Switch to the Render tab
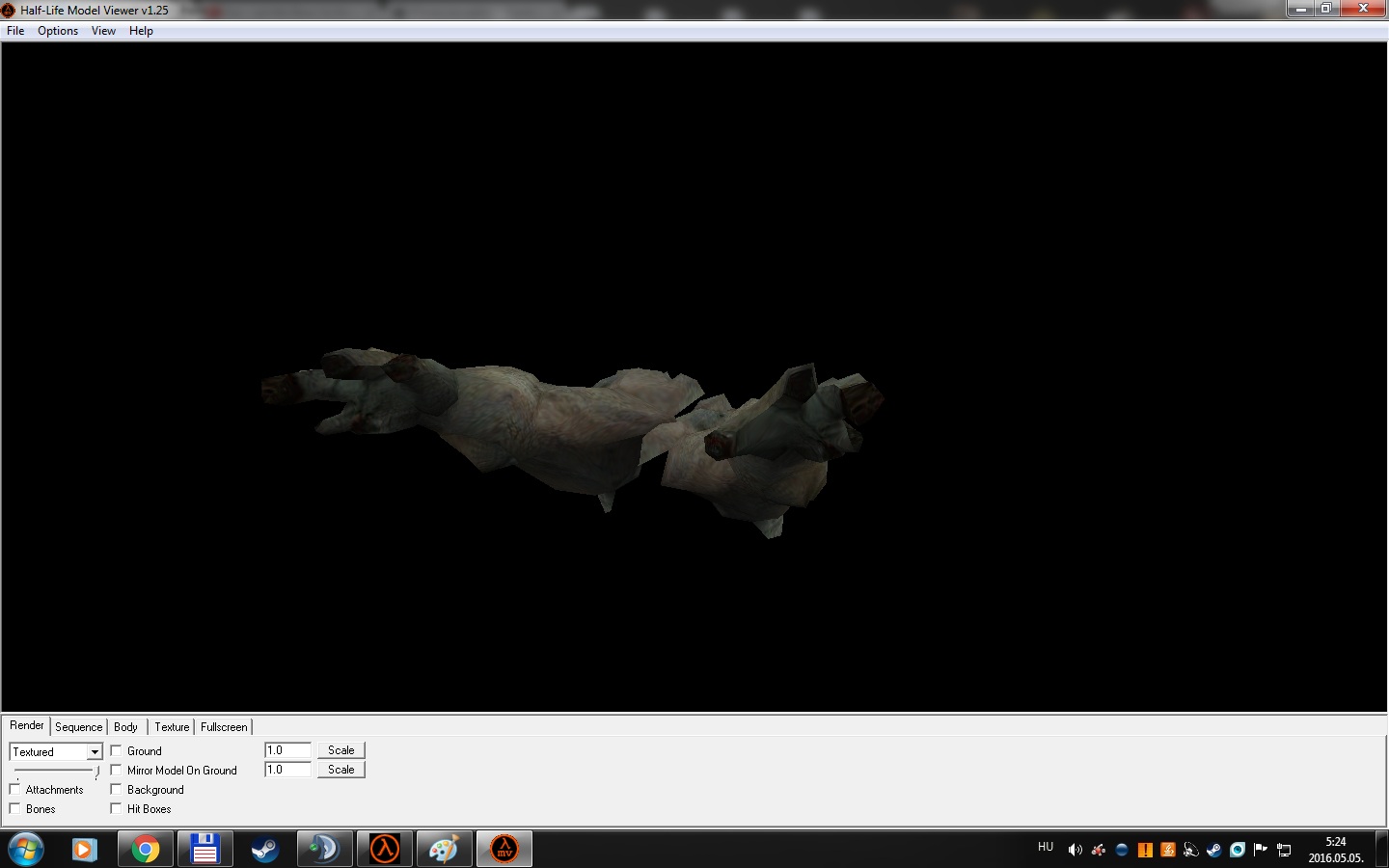The width and height of the screenshot is (1389, 868). point(27,725)
